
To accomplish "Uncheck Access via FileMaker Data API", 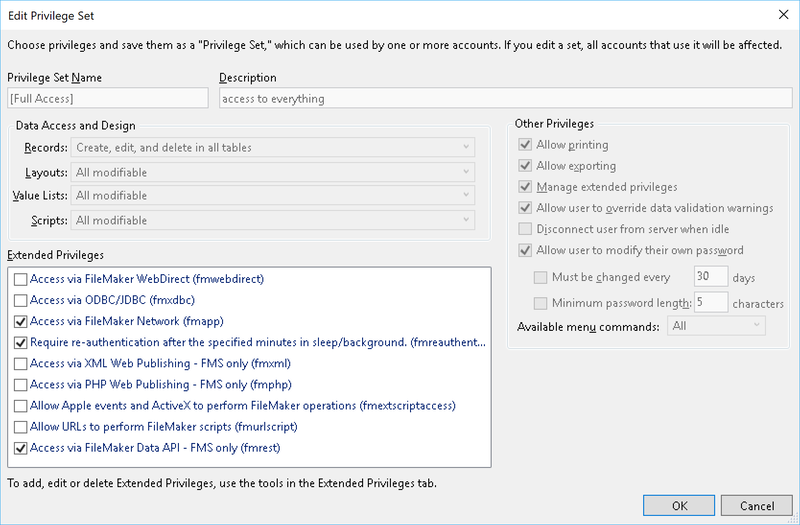I will point(20,448).
